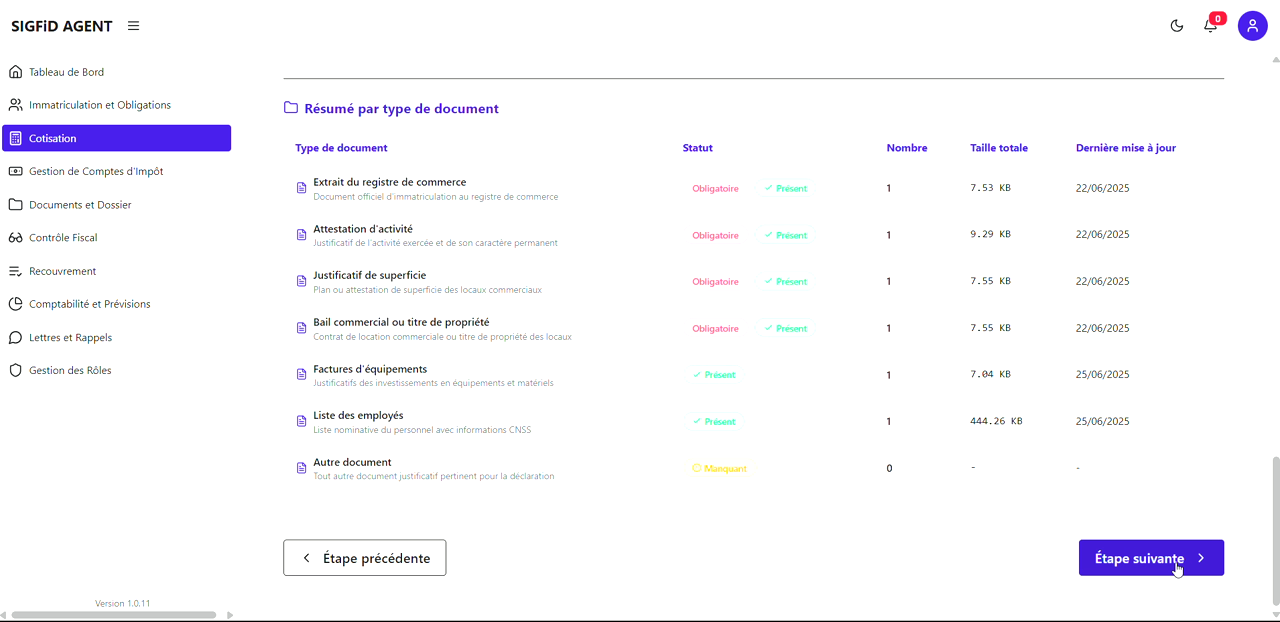Viewport: 1280px width, 622px height.
Task: Open the user profile account menu
Action: 1252,25
